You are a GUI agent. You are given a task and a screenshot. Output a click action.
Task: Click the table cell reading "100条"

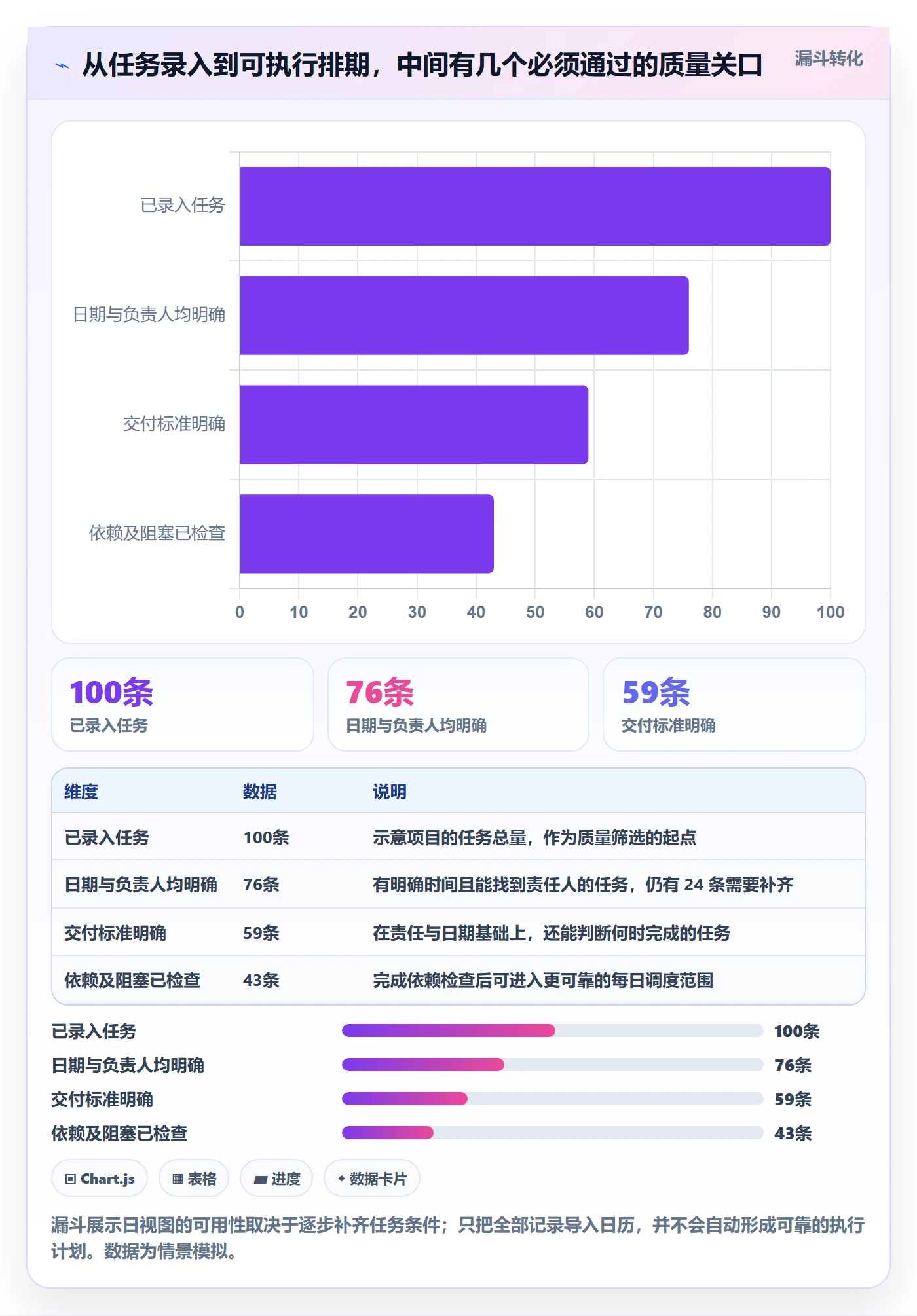[266, 837]
